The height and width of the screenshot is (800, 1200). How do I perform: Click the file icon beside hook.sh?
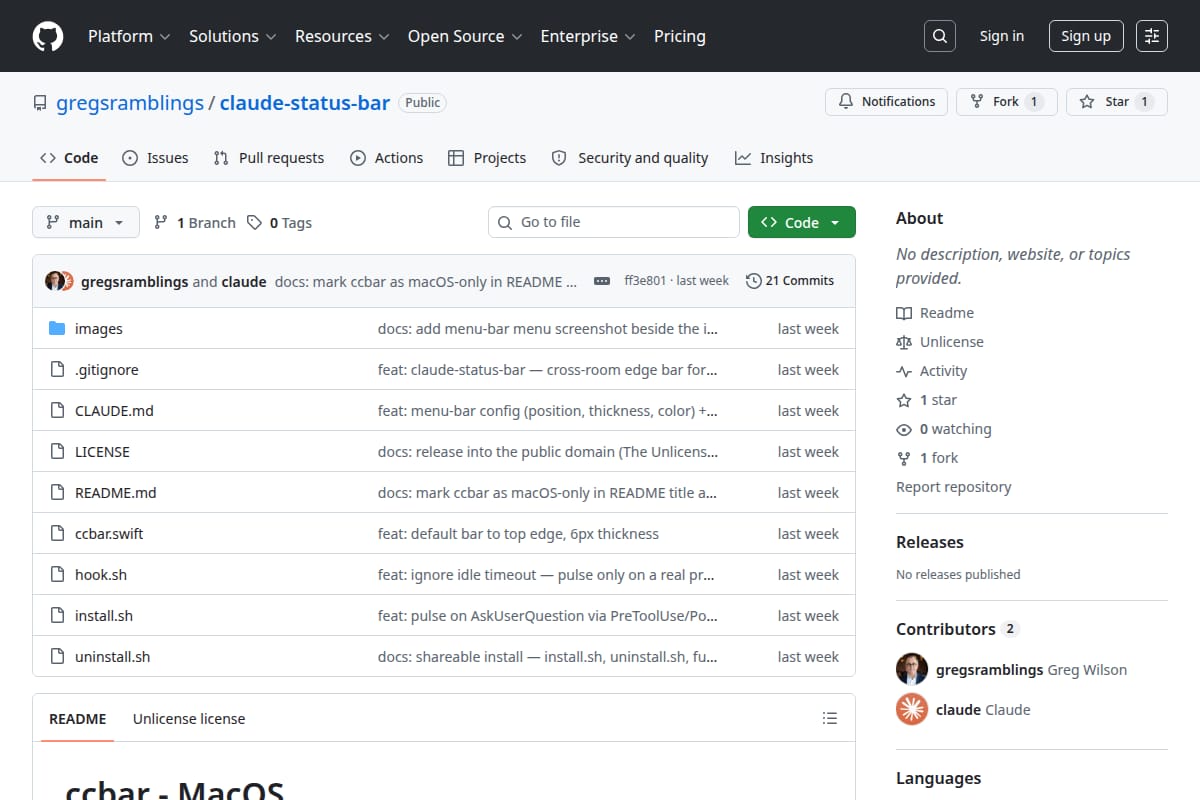point(57,575)
